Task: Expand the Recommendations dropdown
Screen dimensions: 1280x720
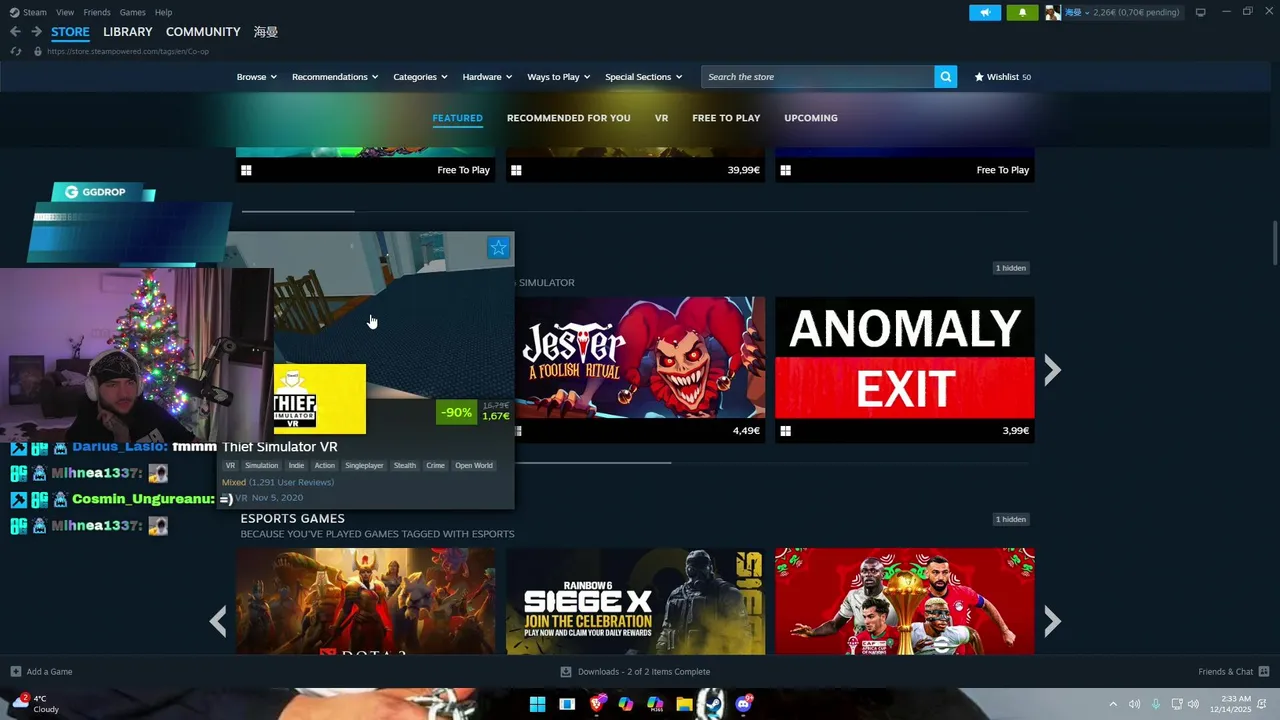Action: coord(335,77)
